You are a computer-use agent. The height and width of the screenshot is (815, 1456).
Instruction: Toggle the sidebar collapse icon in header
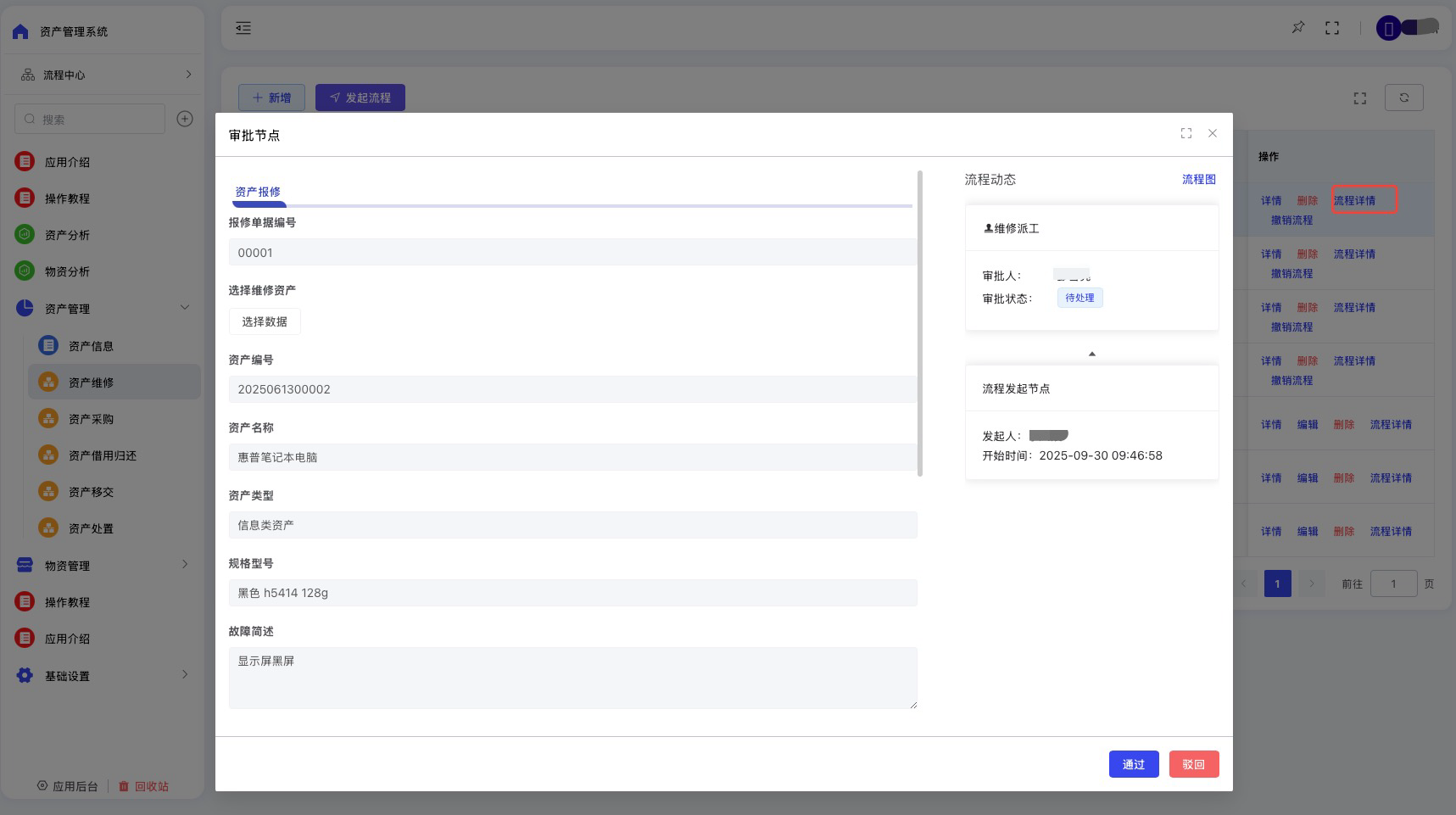tap(243, 28)
